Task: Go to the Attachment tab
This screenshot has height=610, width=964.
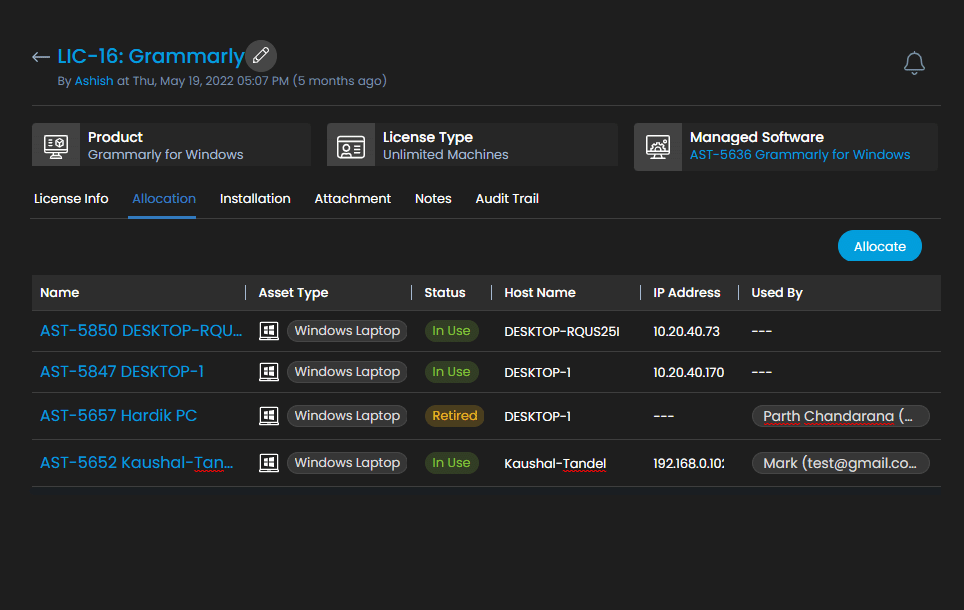Action: click(x=352, y=199)
